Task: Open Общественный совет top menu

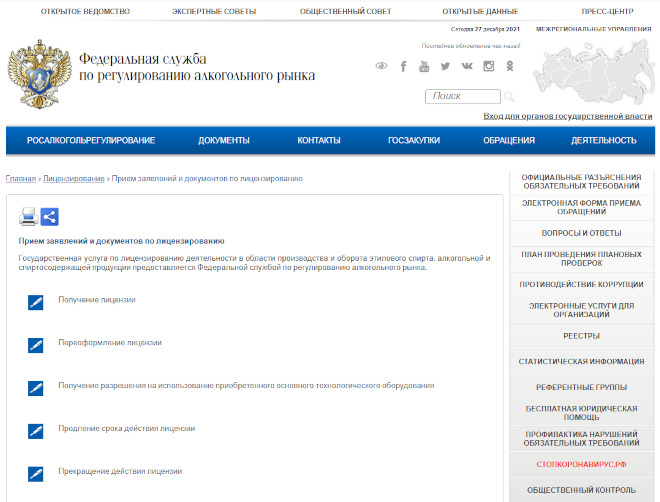Action: [345, 11]
